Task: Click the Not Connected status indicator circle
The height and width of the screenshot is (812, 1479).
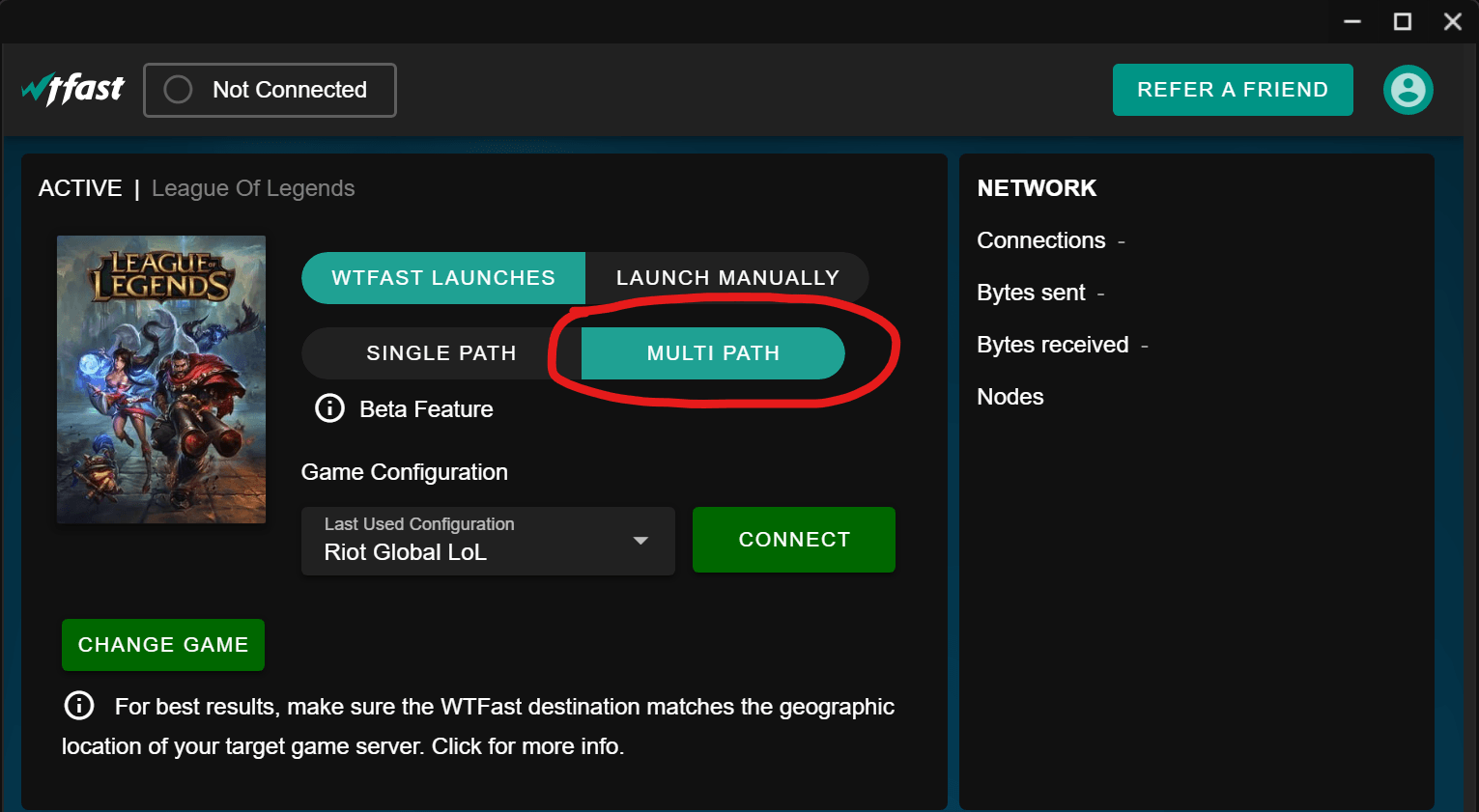Action: pyautogui.click(x=178, y=90)
